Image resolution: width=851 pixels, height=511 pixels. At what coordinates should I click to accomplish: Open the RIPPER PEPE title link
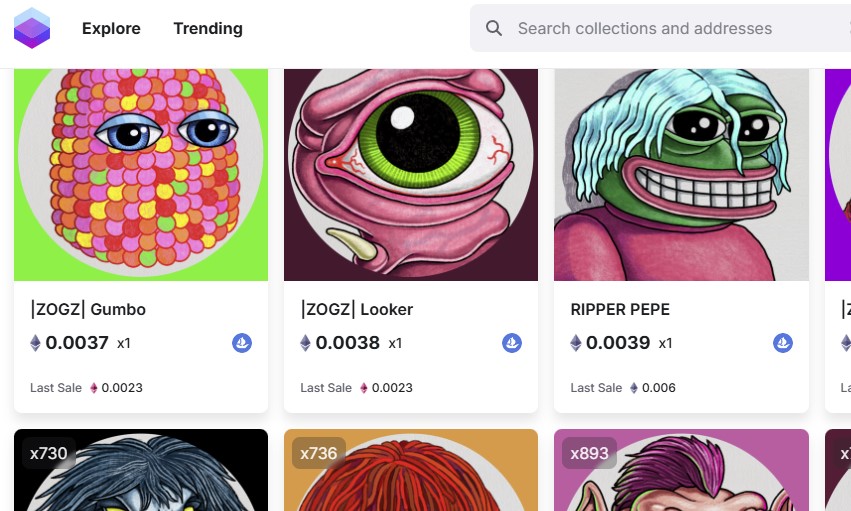click(620, 309)
